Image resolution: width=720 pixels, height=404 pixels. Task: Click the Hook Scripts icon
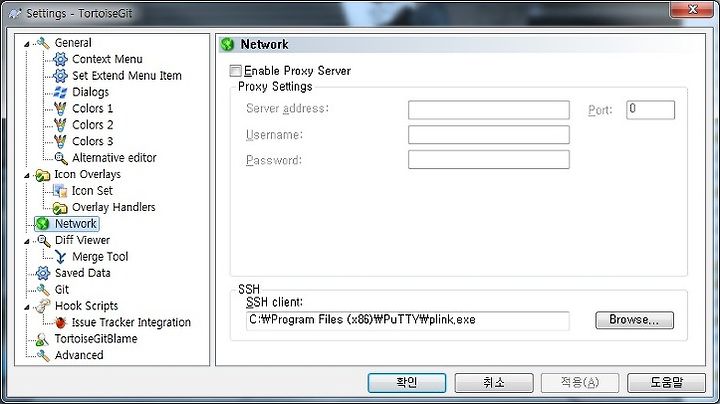coord(43,306)
